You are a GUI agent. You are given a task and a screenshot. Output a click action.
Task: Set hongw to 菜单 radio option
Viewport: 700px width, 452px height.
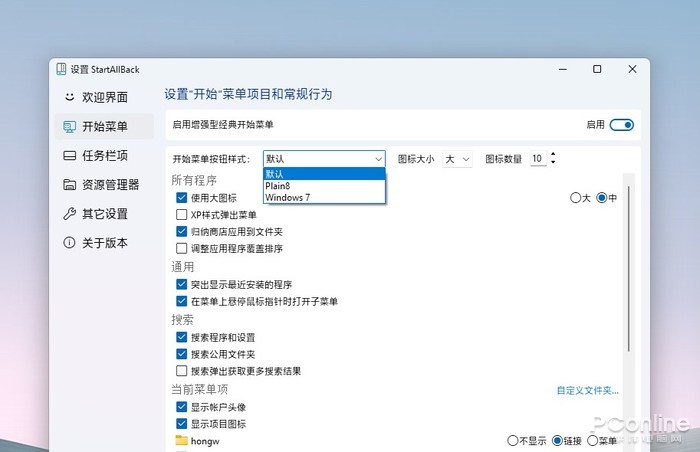592,441
